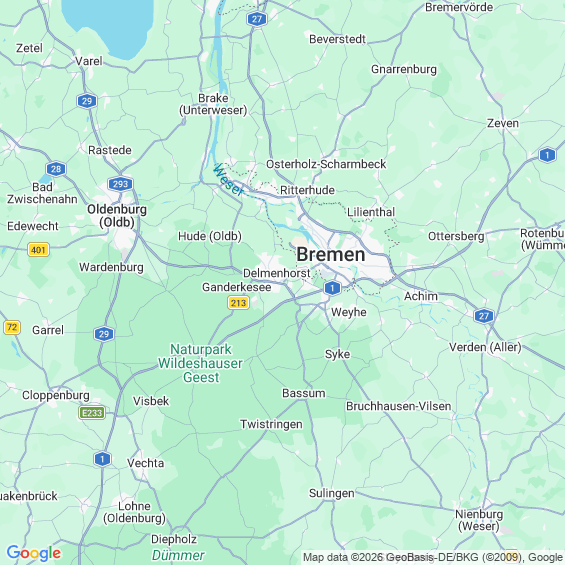565x565 pixels.
Task: Open the Google logo link
Action: [34, 553]
